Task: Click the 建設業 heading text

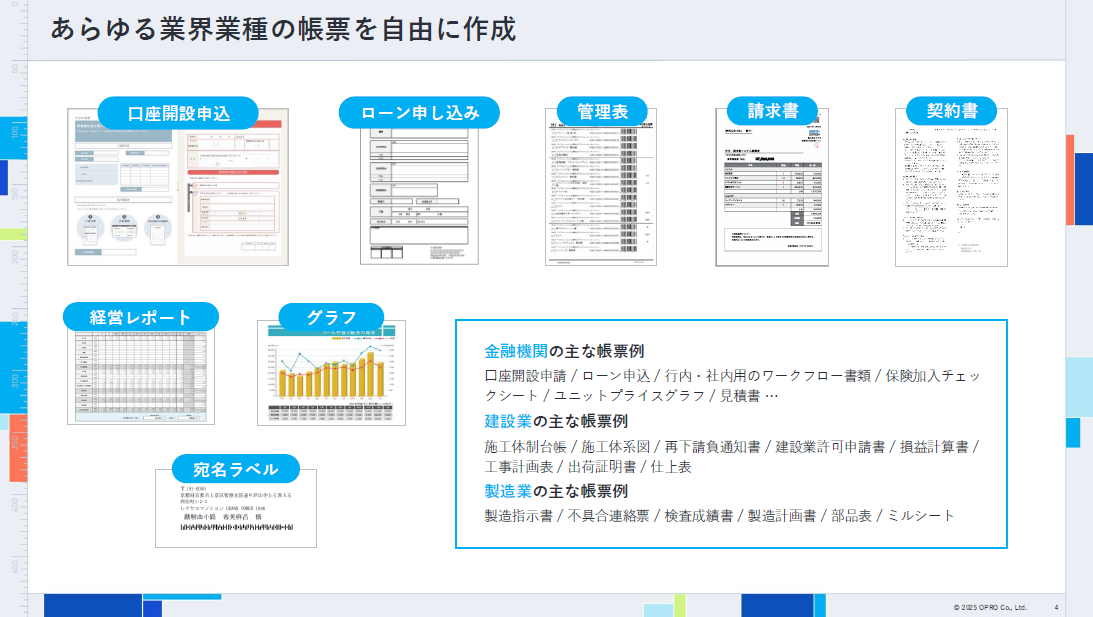Action: click(508, 421)
